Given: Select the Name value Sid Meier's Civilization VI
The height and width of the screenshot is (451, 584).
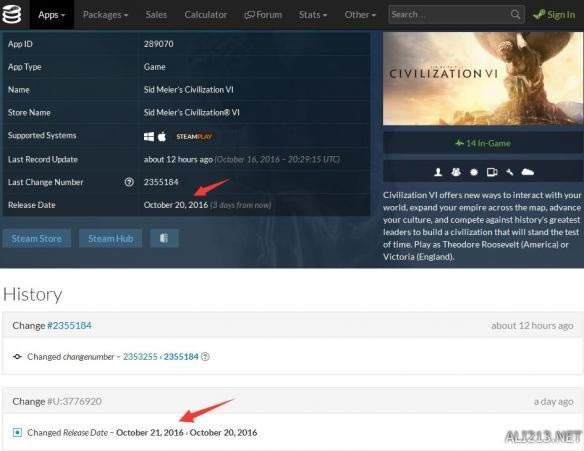Looking at the screenshot, I should coord(189,90).
